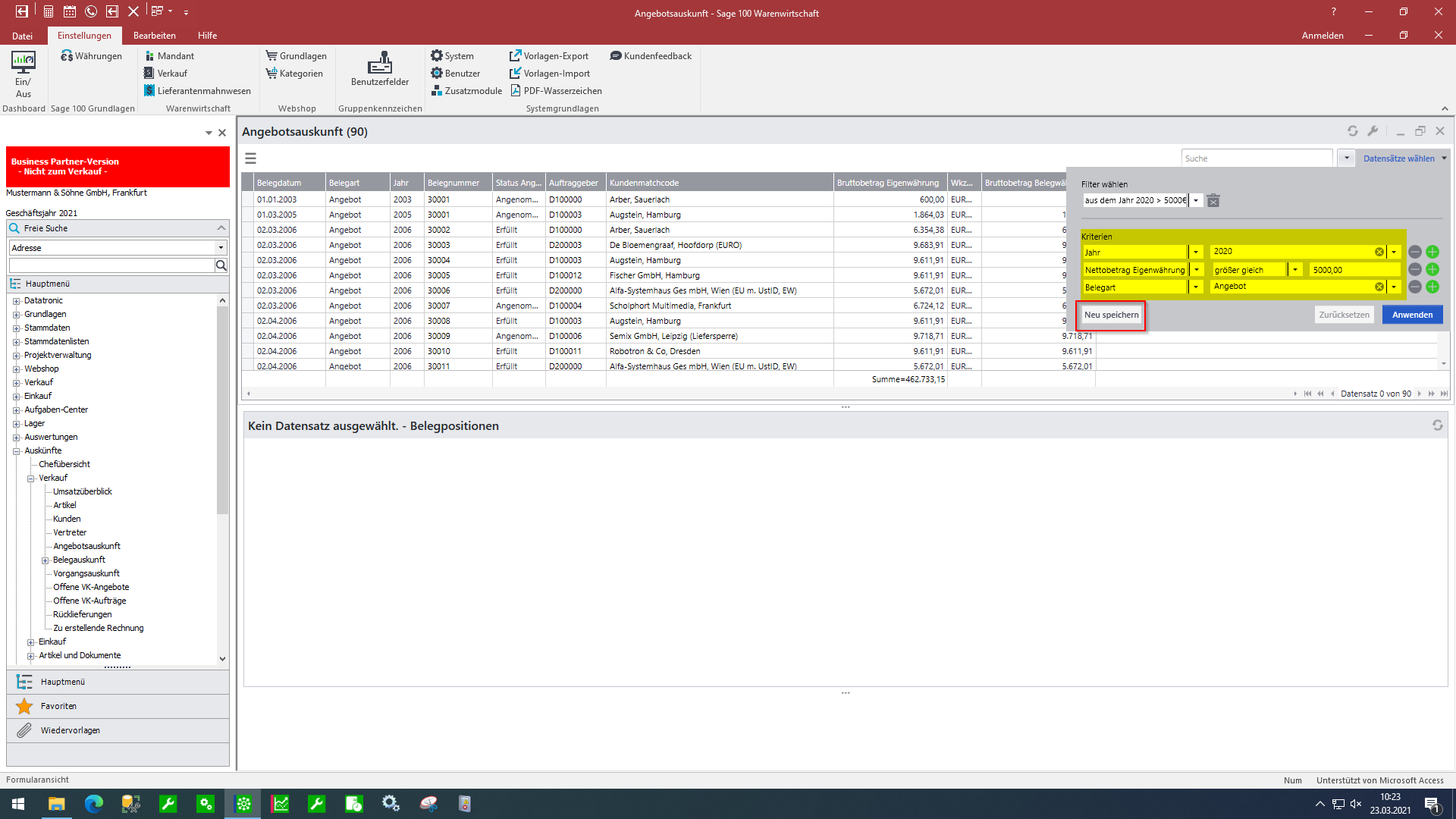Click the magnifier icon of Freie Suche
The width and height of the screenshot is (1456, 819).
click(221, 265)
